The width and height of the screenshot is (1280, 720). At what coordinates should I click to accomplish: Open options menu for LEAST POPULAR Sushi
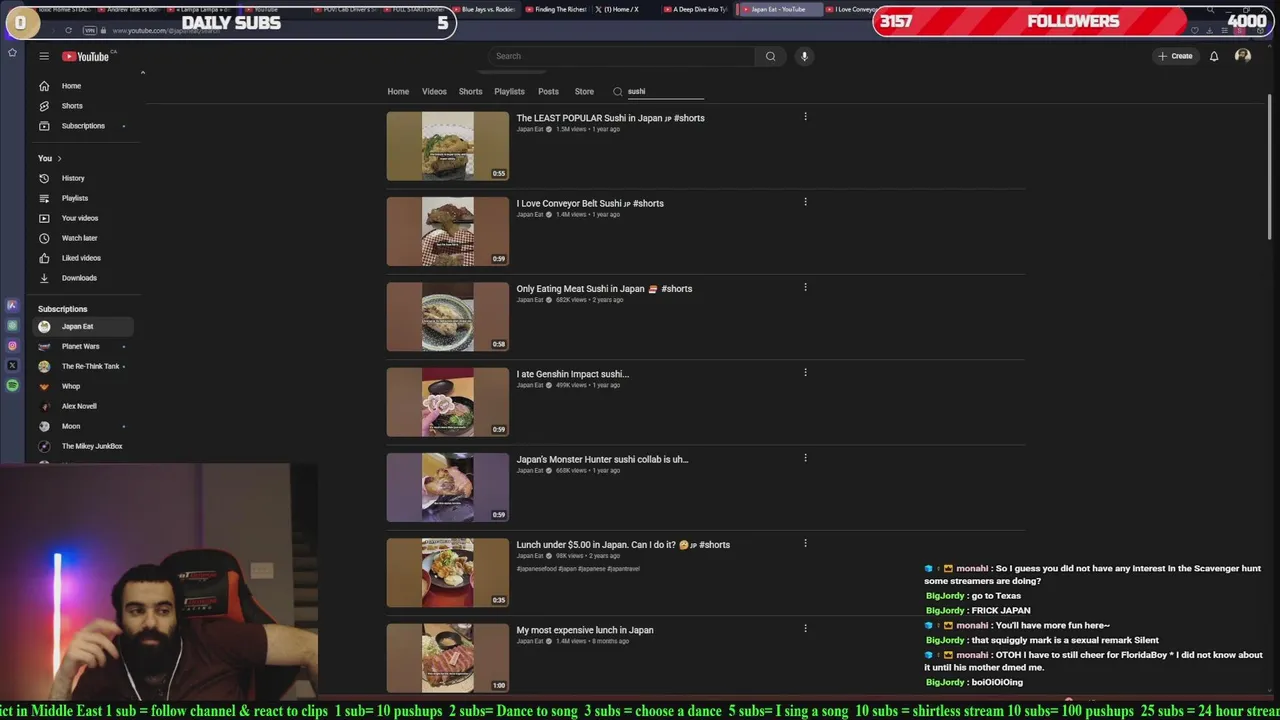(805, 117)
